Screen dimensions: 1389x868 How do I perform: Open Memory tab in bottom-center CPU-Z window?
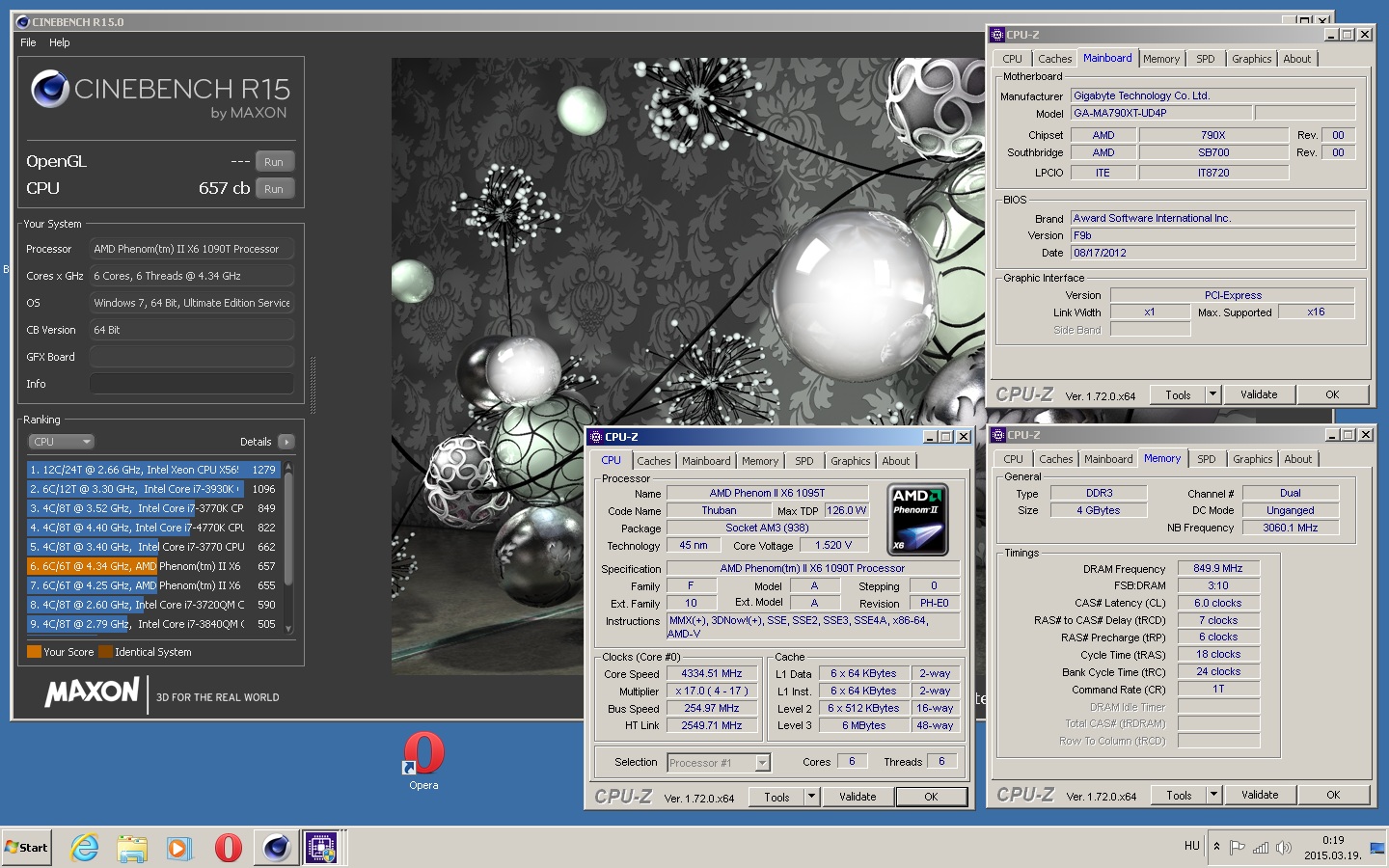click(x=760, y=461)
